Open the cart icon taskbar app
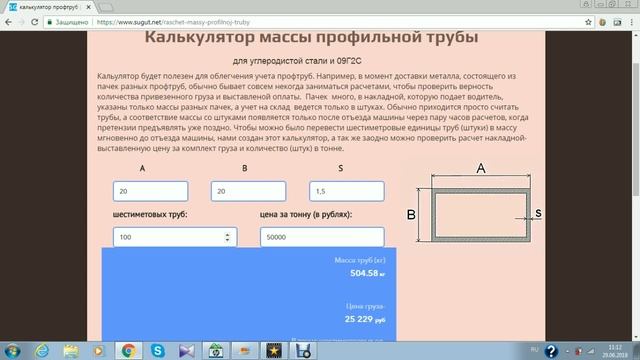Image resolution: width=640 pixels, height=360 pixels. pos(303,351)
